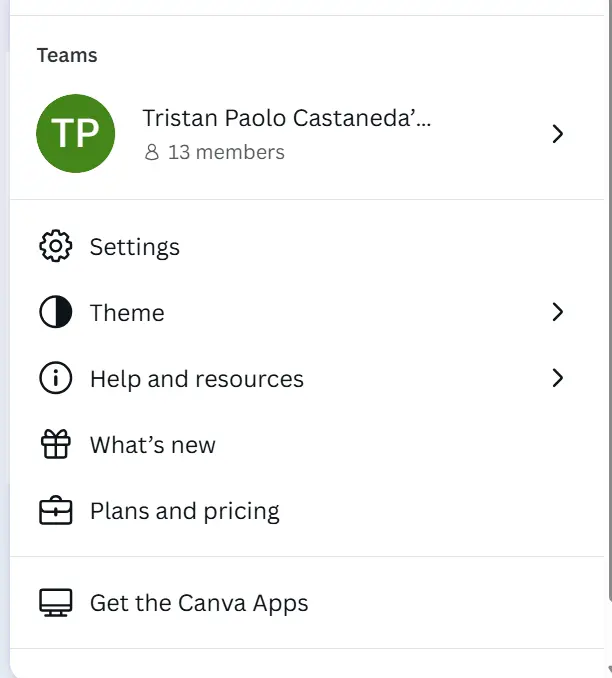Choose Get the Canva Apps

coord(307,603)
